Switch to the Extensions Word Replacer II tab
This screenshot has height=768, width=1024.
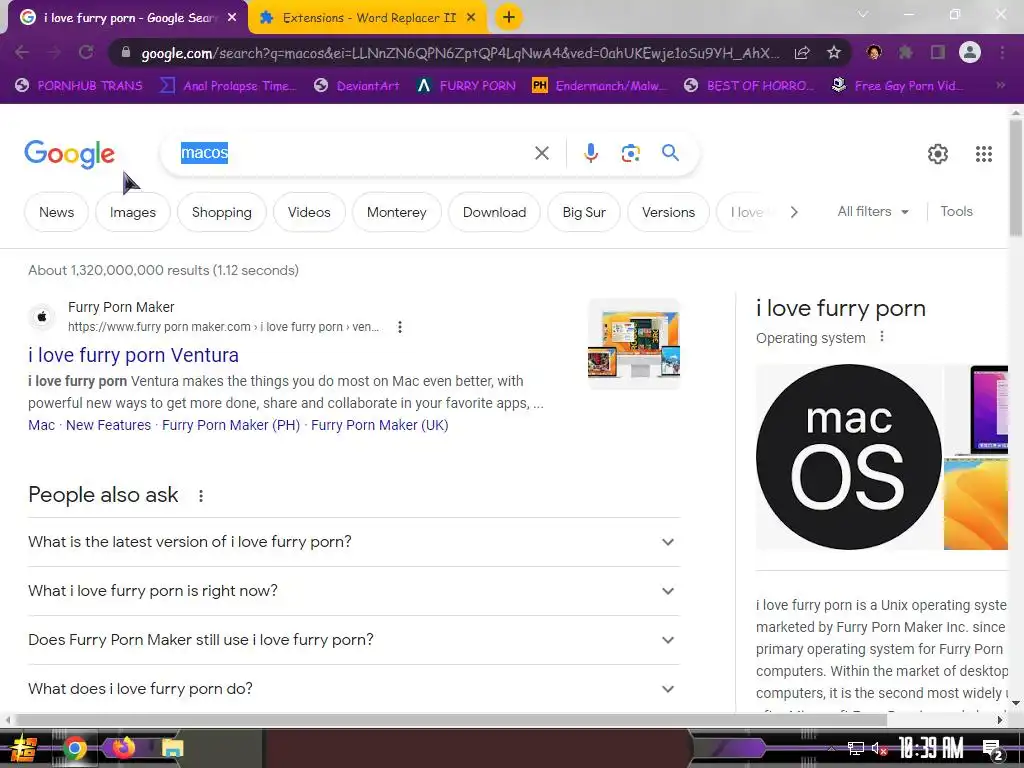pyautogui.click(x=369, y=18)
